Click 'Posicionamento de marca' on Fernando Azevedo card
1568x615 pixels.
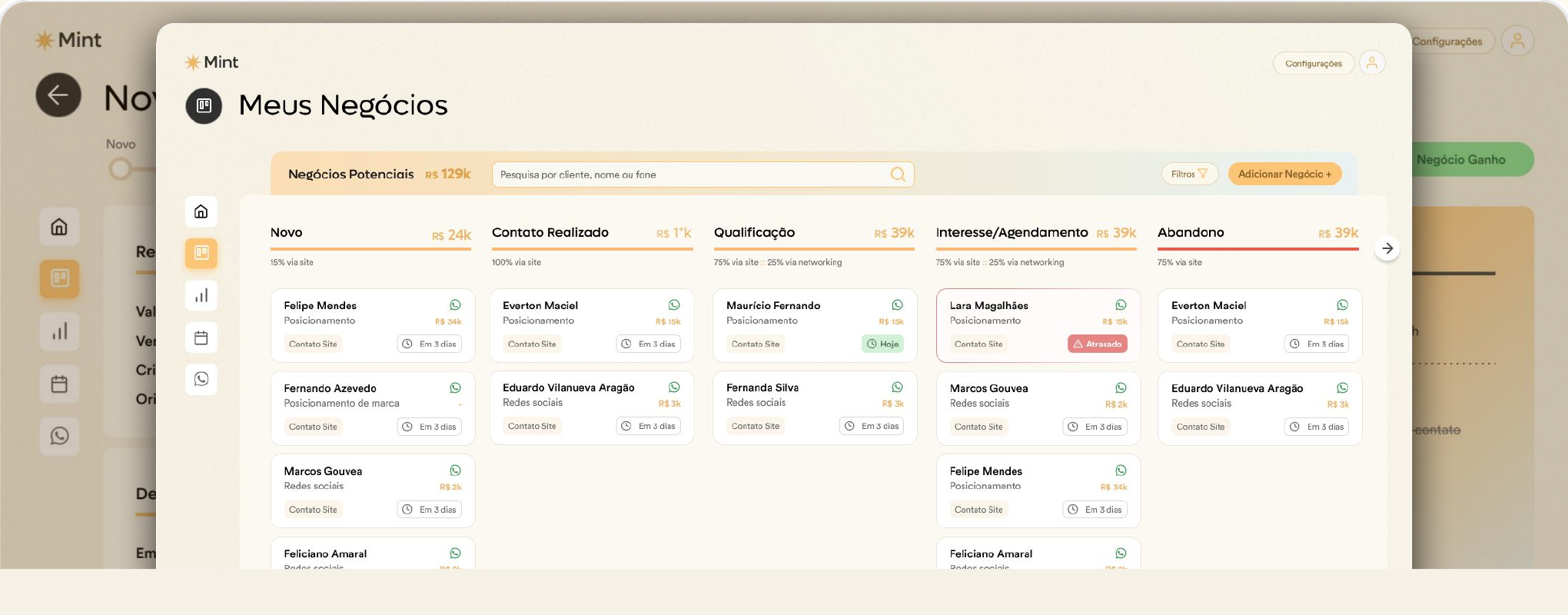point(341,403)
